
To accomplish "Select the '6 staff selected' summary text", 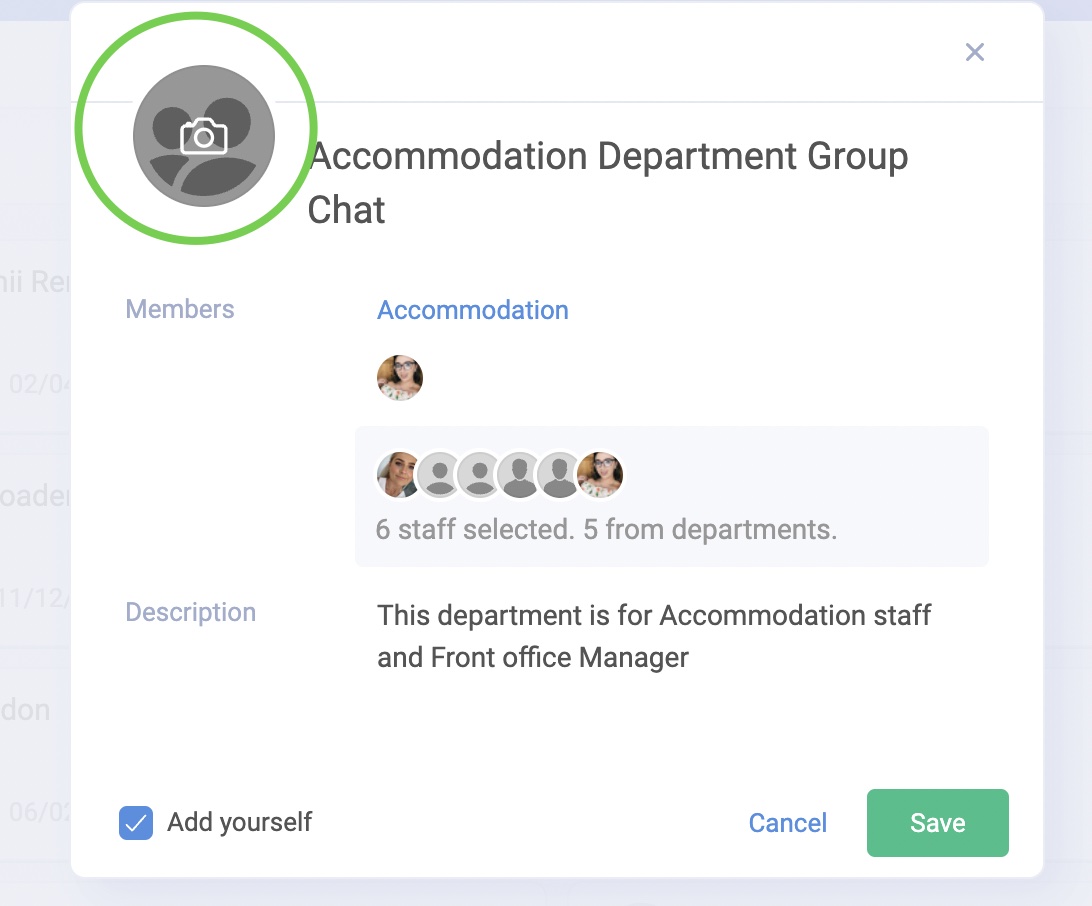I will coord(606,529).
